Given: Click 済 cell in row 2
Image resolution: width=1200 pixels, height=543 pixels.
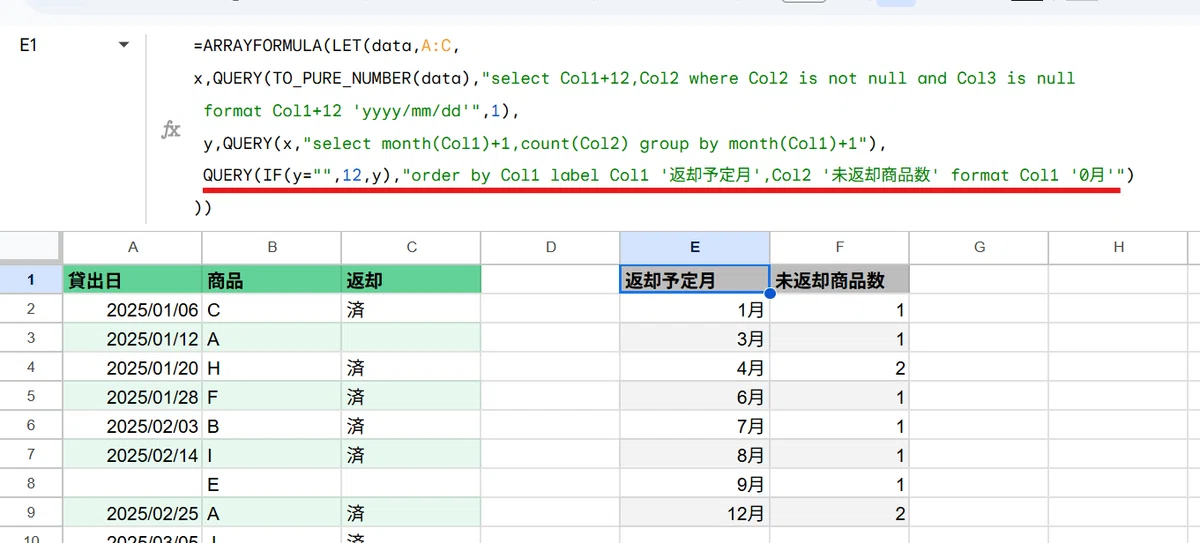Looking at the screenshot, I should point(411,310).
